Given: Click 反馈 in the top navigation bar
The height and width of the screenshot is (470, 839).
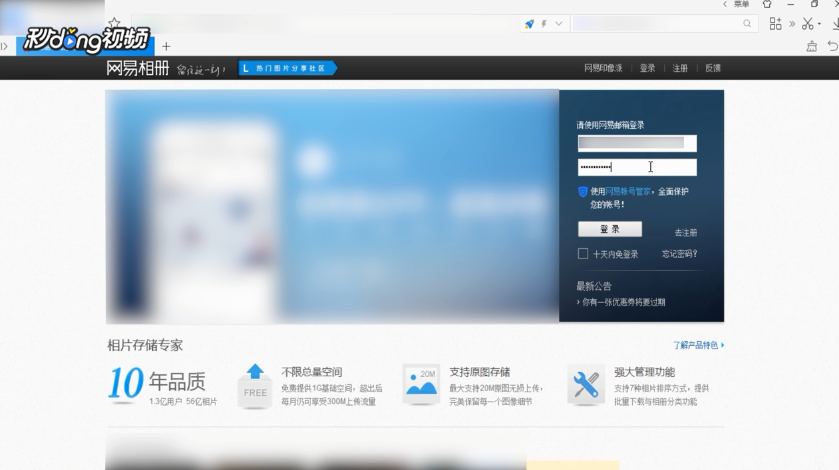Looking at the screenshot, I should pyautogui.click(x=713, y=68).
